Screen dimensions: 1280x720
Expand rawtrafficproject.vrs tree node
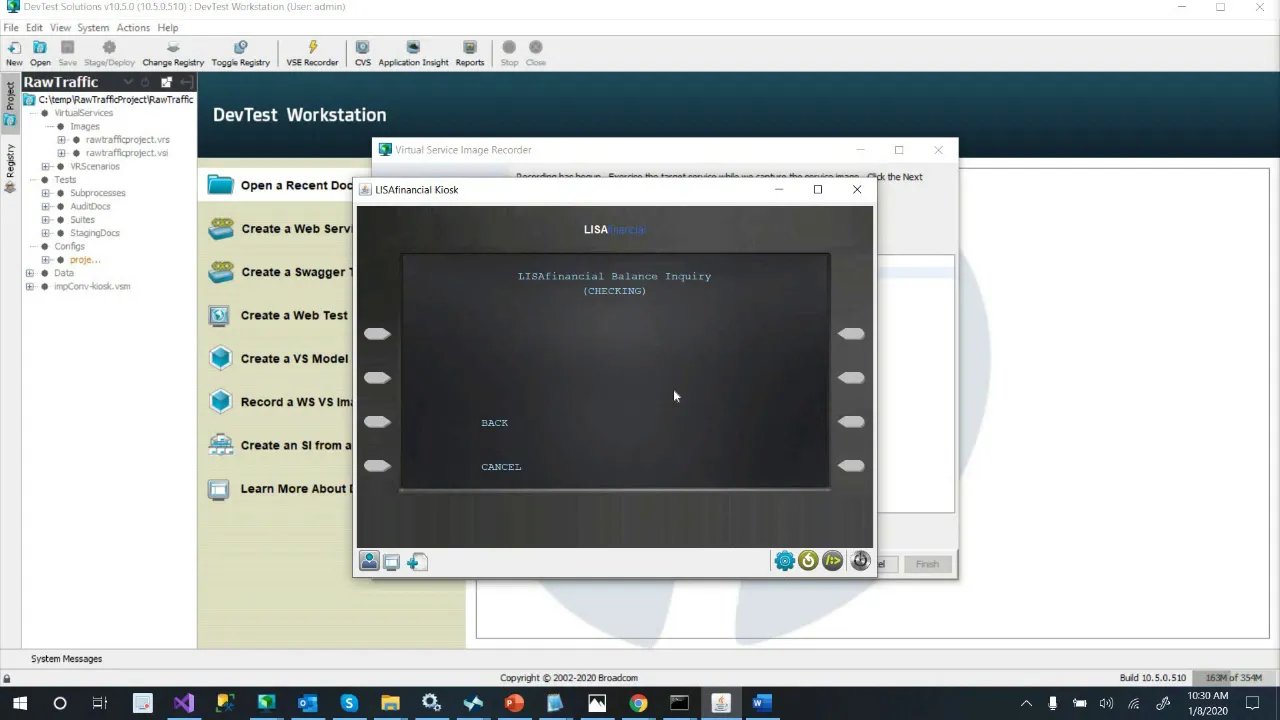pyautogui.click(x=62, y=140)
